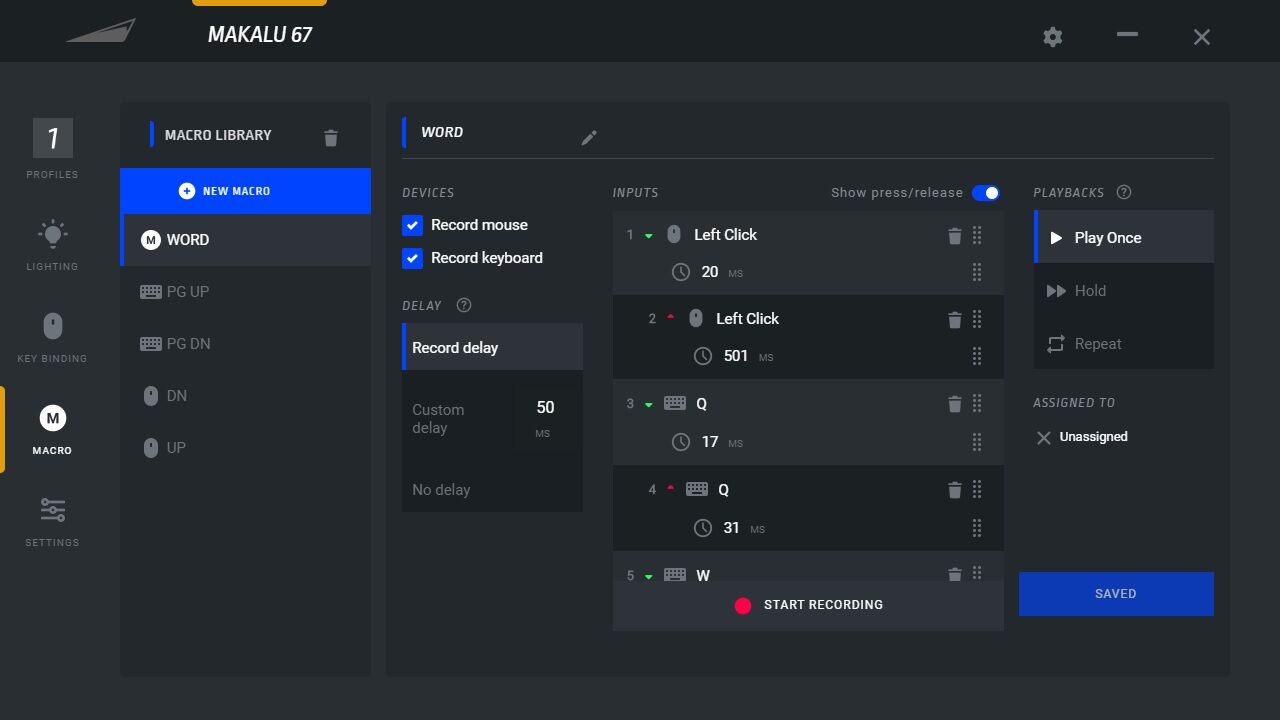Viewport: 1280px width, 720px height.
Task: Select the UP macro in library
Action: click(x=245, y=448)
